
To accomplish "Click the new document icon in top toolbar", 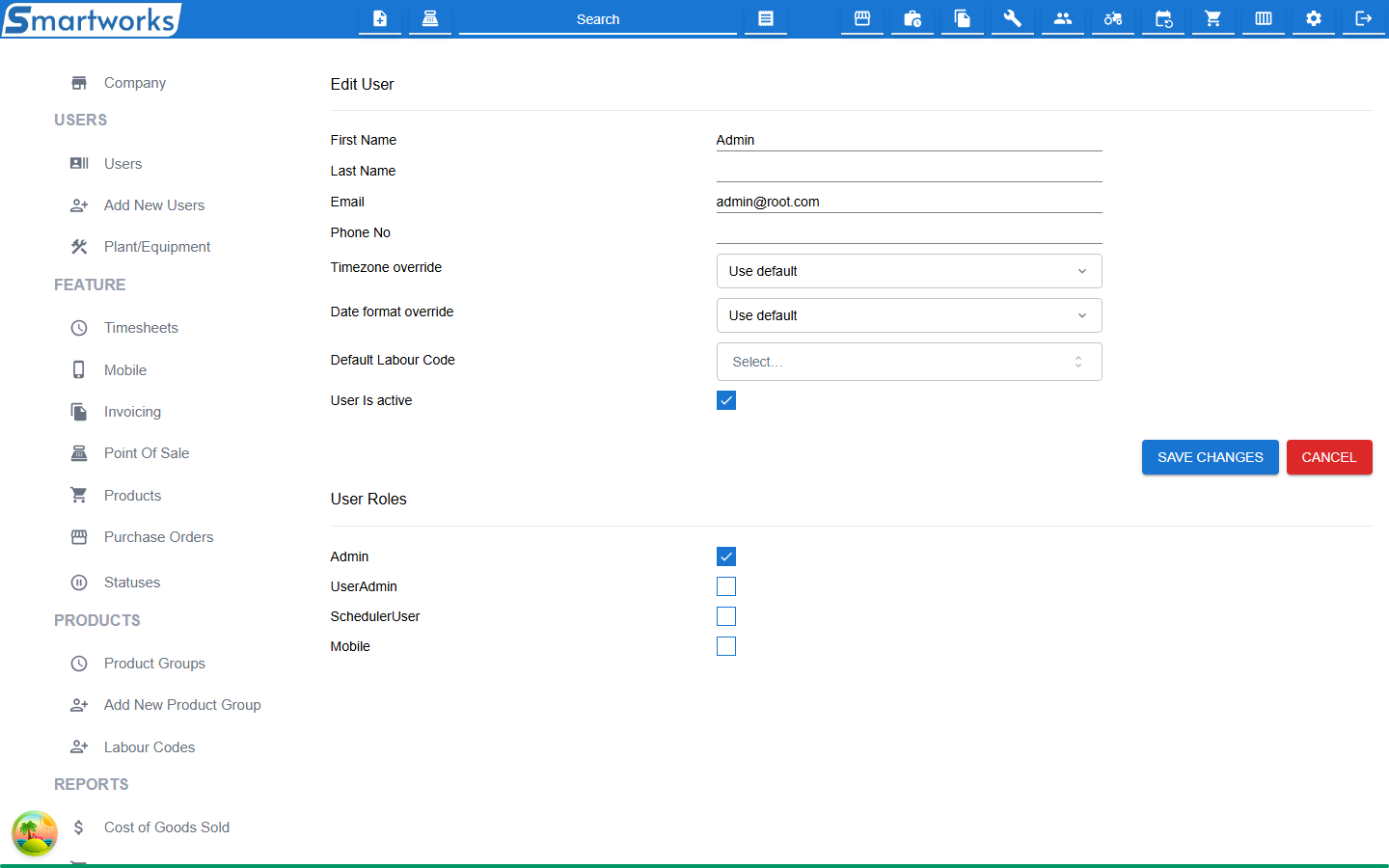I will [x=380, y=18].
